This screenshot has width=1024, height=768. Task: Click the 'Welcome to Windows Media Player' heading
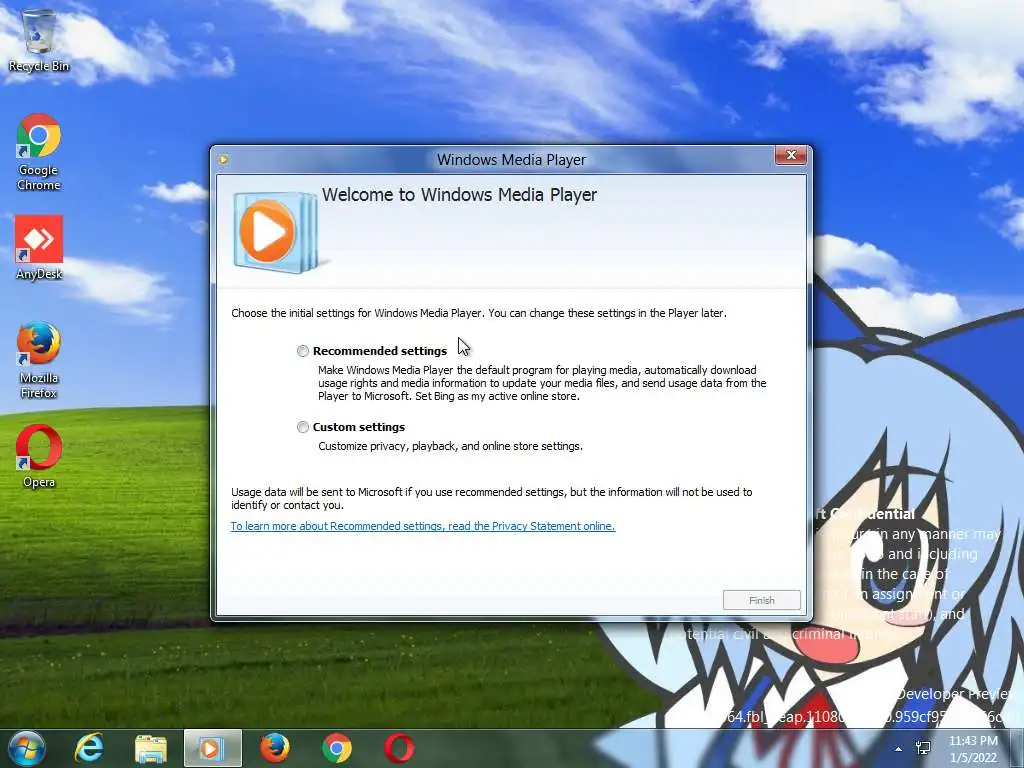coord(459,195)
